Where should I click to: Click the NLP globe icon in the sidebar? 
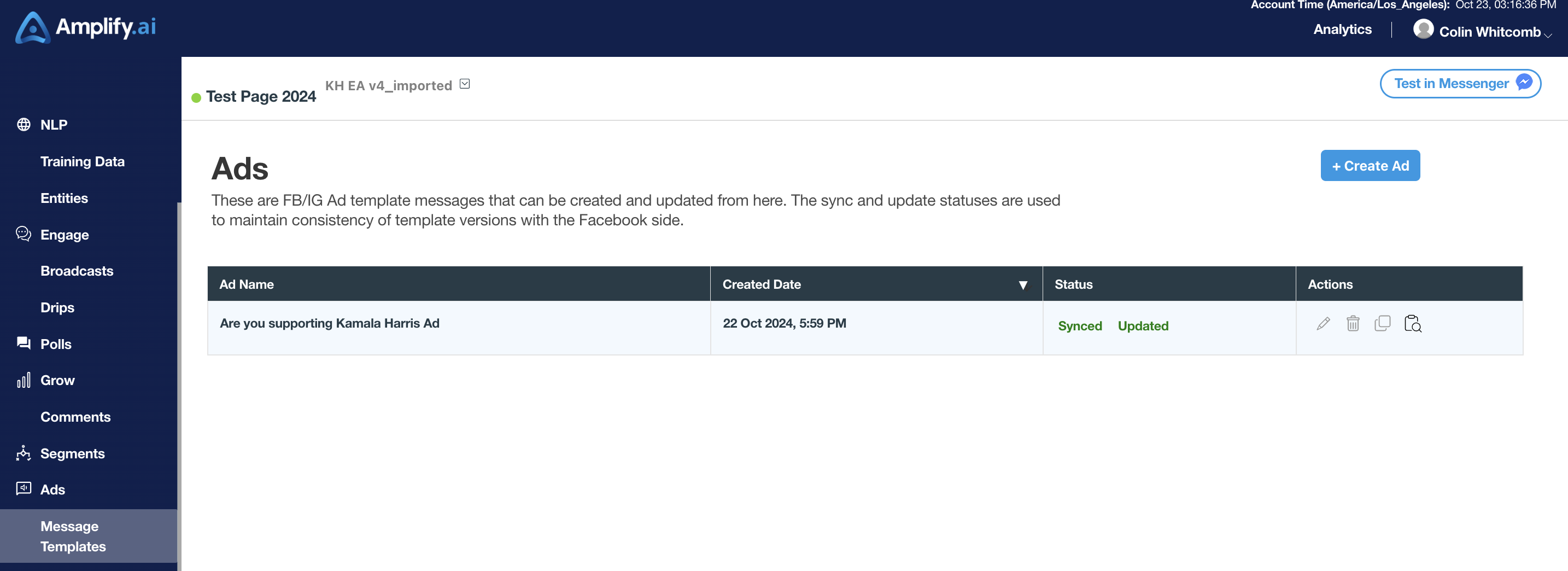24,124
